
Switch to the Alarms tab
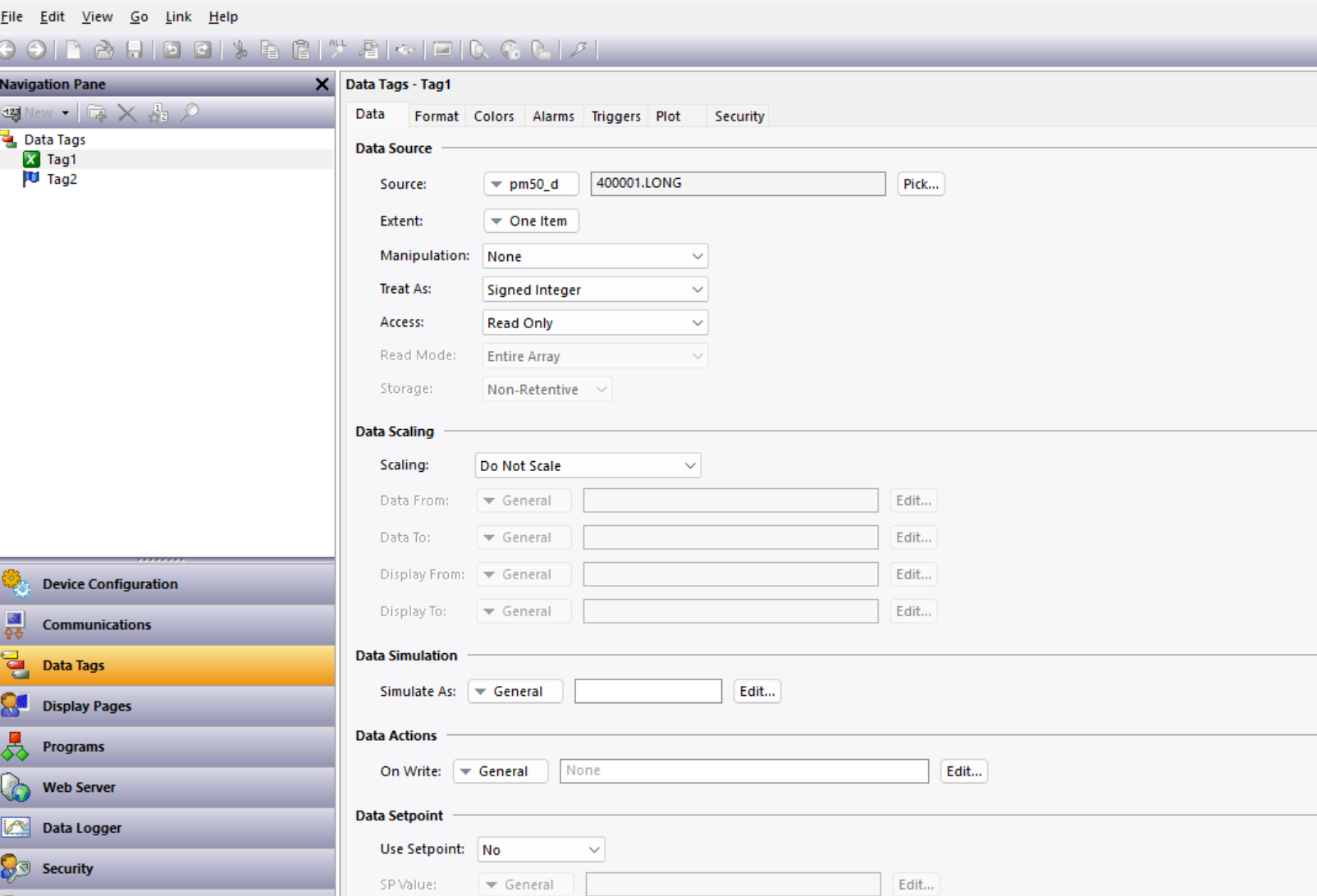[x=553, y=117]
